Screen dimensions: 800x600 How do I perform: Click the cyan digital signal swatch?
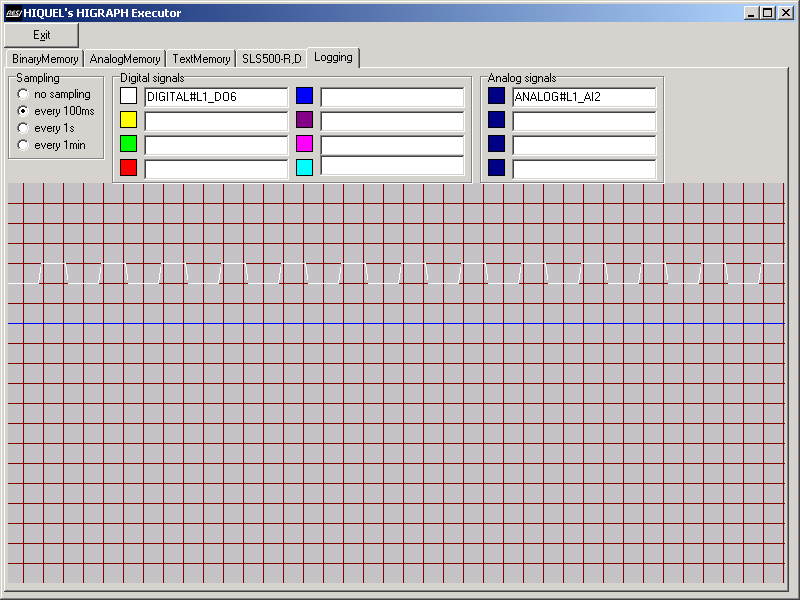[305, 167]
